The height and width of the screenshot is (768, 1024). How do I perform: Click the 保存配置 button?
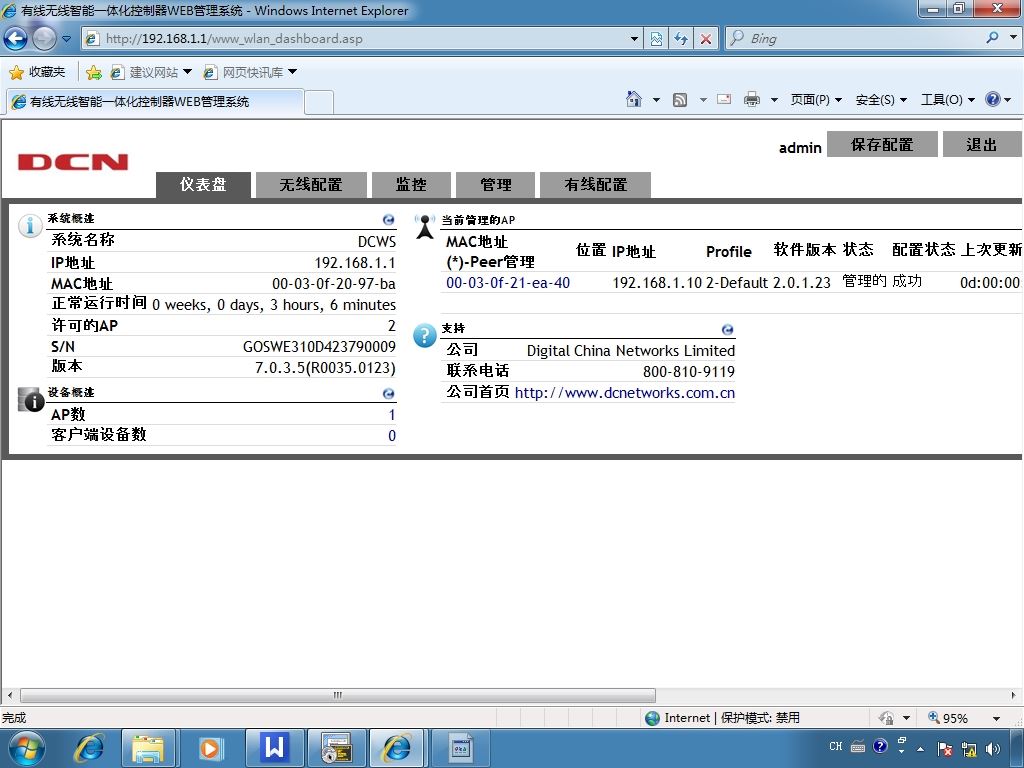pos(882,144)
